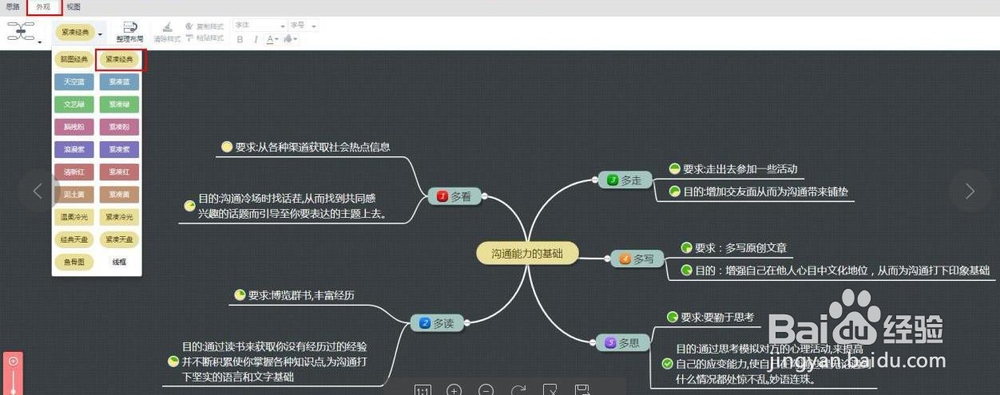Go to next image with right arrow
This screenshot has width=1000, height=395.
point(969,190)
